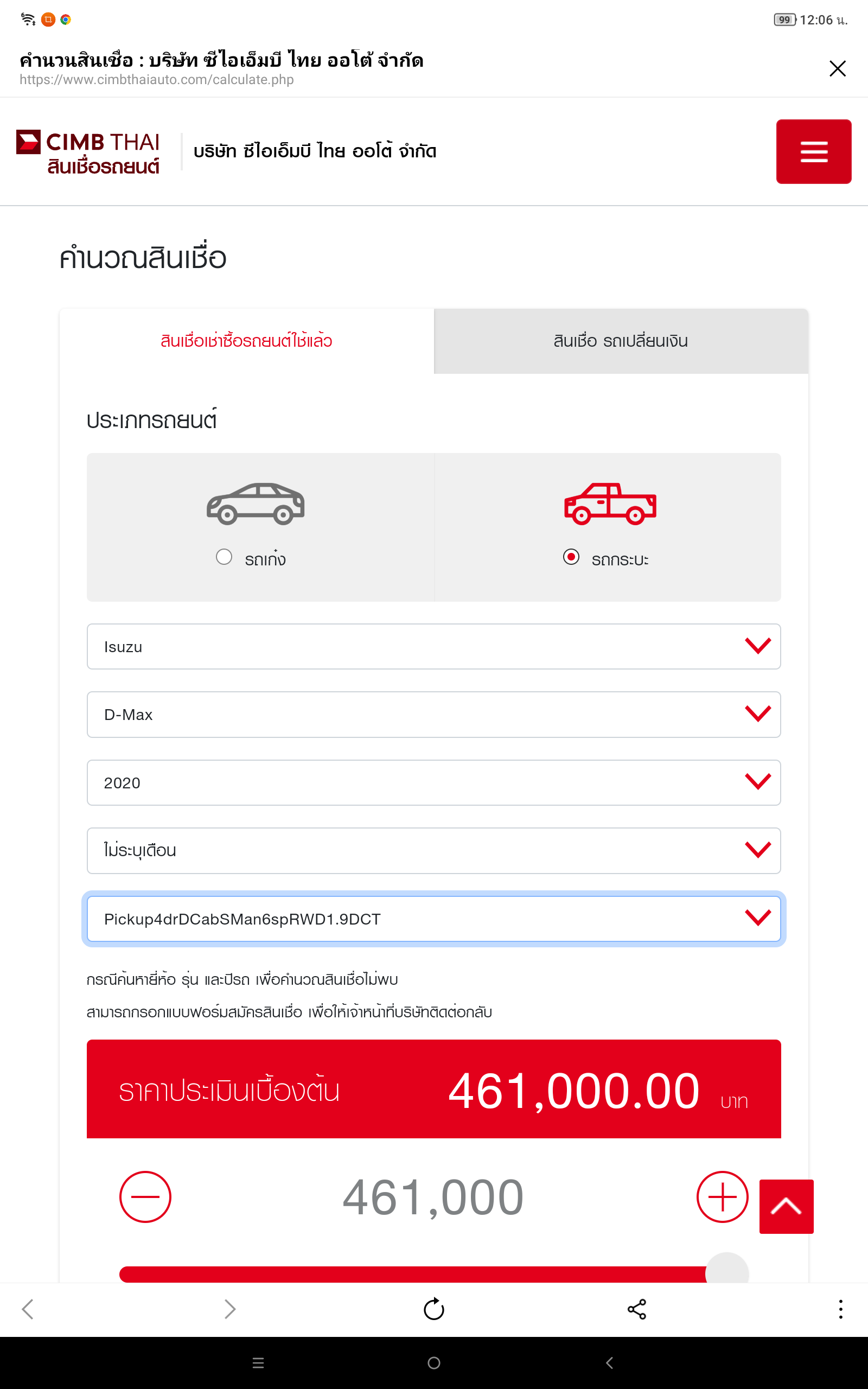868x1389 pixels.
Task: Tap the minus button to decrease price
Action: click(145, 1197)
